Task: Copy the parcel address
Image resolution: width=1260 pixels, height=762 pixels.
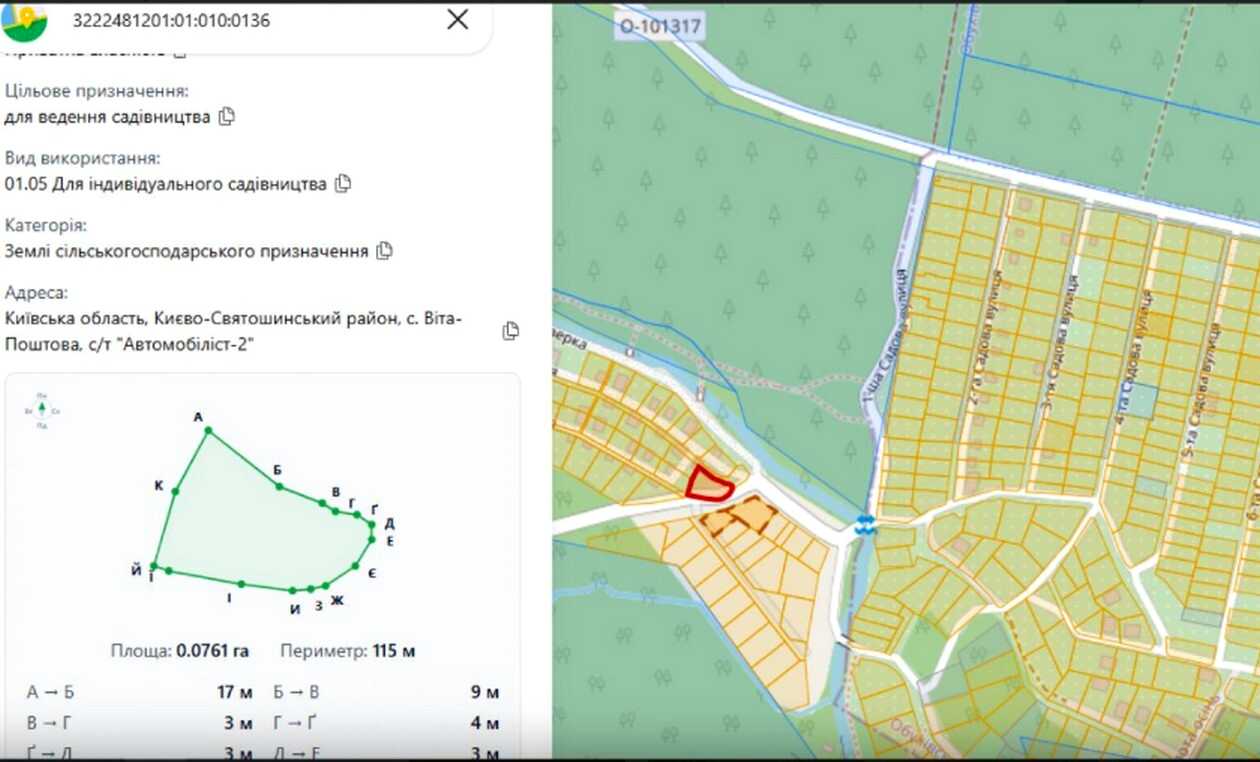Action: pyautogui.click(x=511, y=330)
